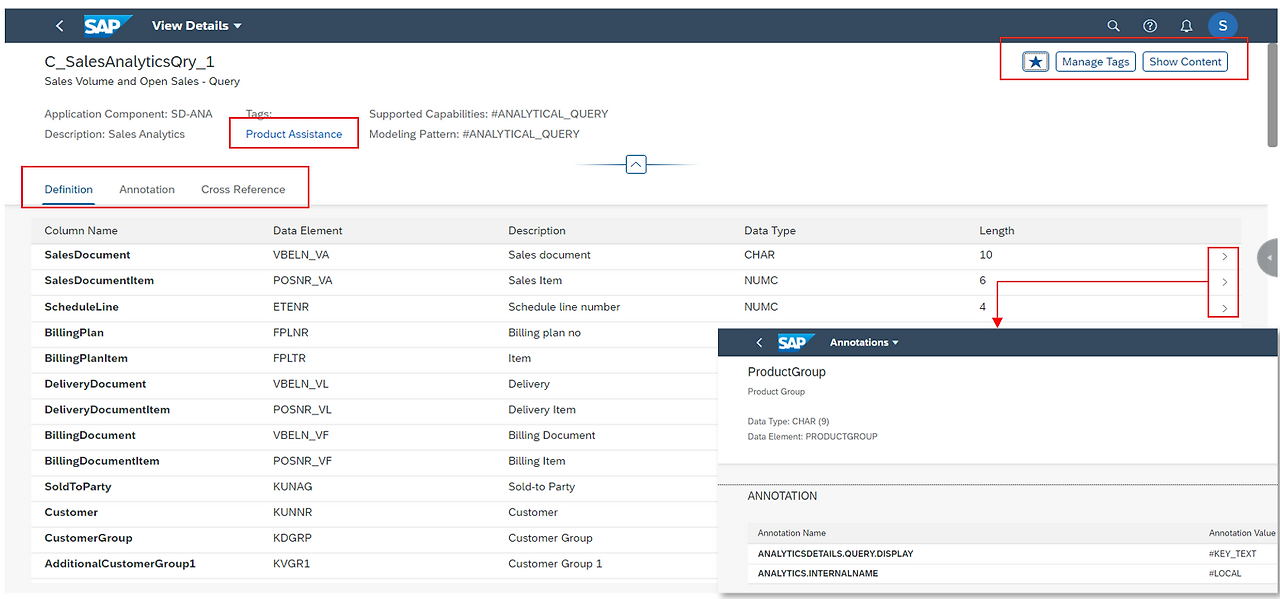Go back in the Annotations window
Viewport: 1280px width, 599px height.
click(759, 343)
